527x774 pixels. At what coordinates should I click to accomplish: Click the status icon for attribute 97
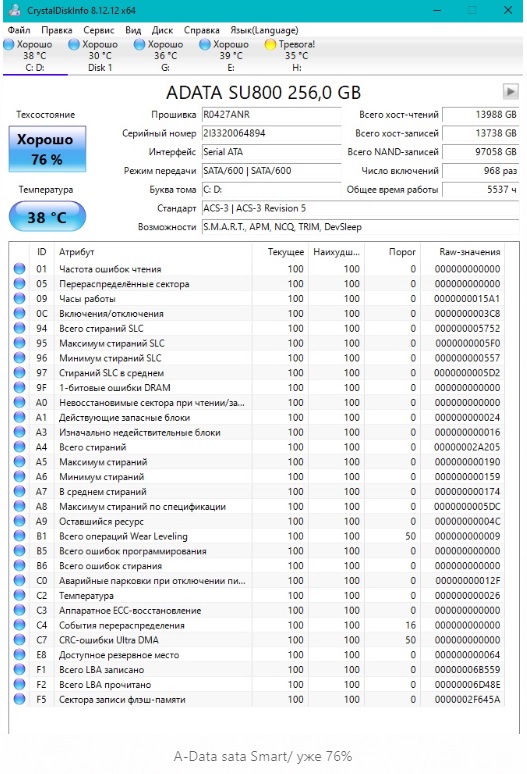pos(19,373)
